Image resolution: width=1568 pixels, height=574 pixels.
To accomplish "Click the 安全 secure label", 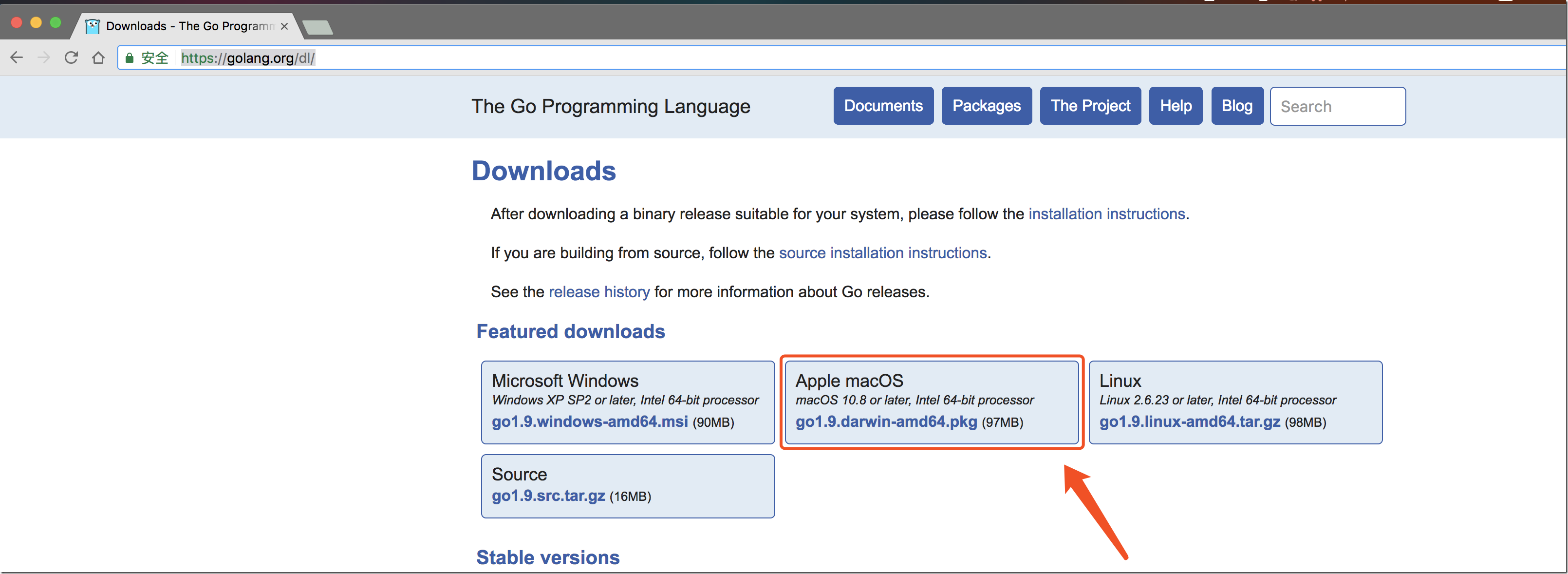I will 155,58.
